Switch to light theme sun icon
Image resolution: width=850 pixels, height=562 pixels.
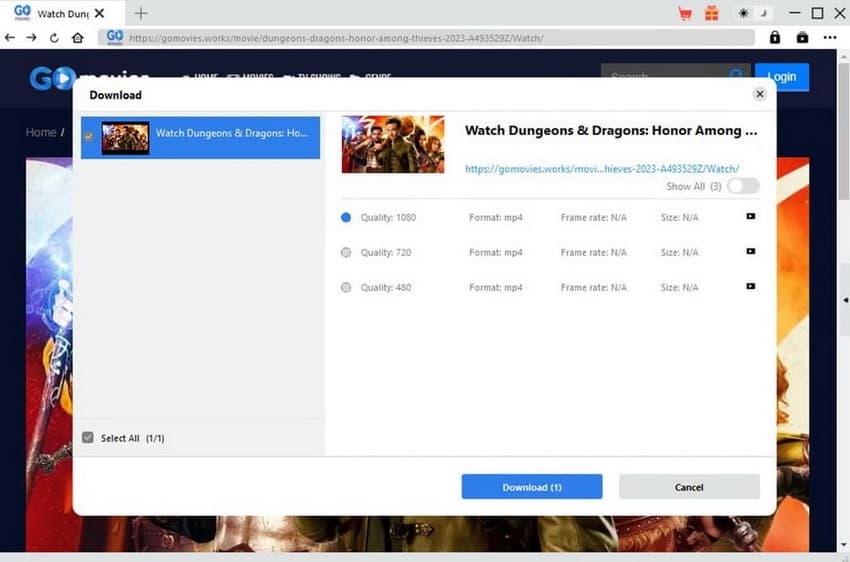point(743,13)
